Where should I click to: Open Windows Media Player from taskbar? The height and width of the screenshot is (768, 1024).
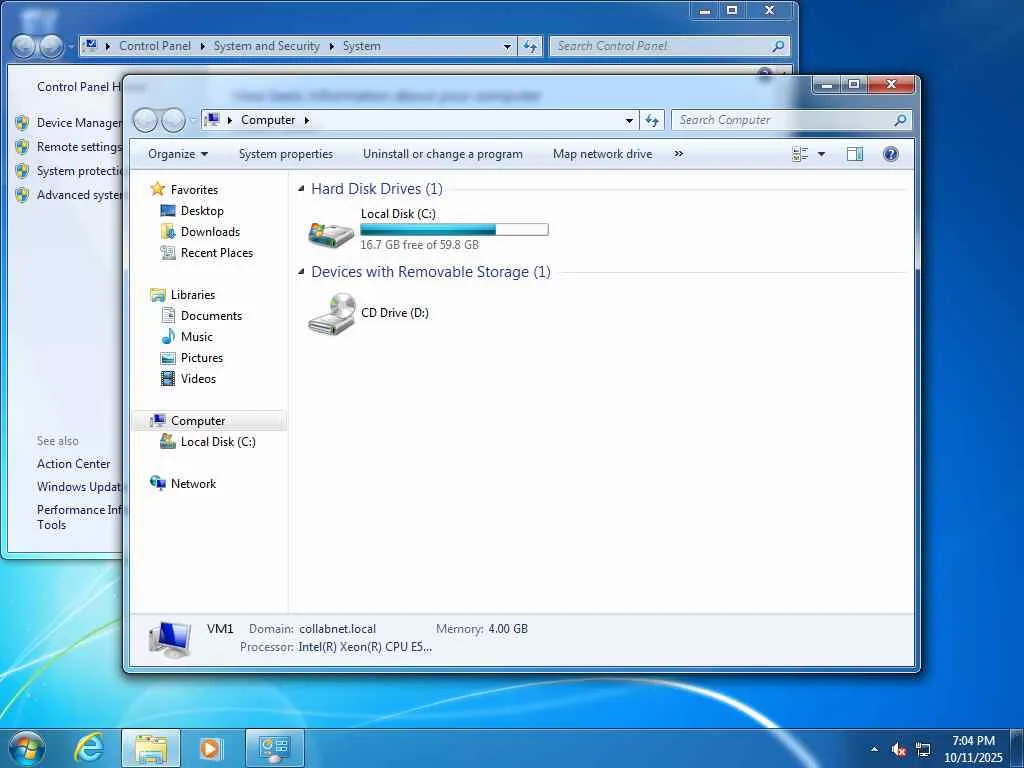click(211, 748)
